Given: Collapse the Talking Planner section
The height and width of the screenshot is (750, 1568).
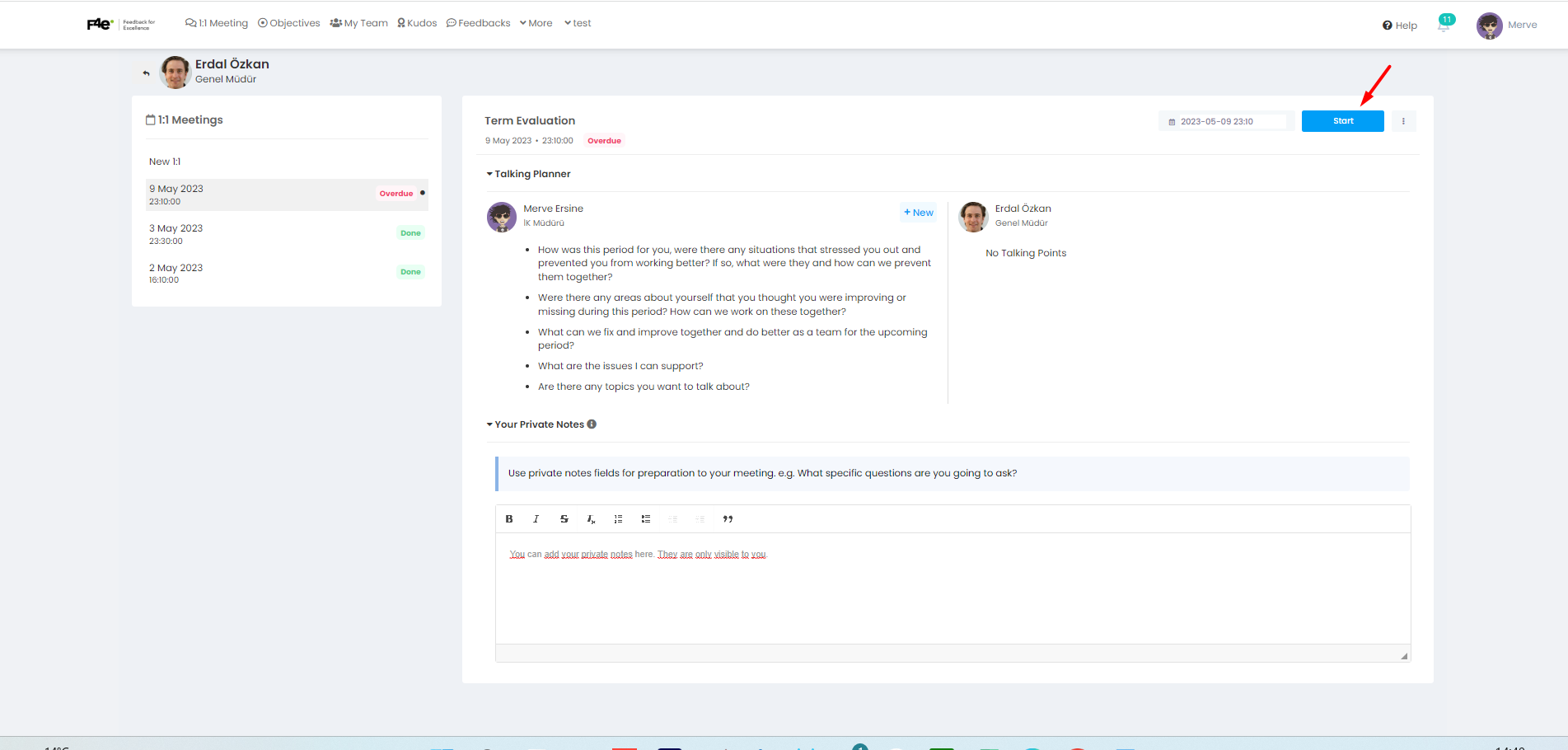Looking at the screenshot, I should [x=528, y=174].
